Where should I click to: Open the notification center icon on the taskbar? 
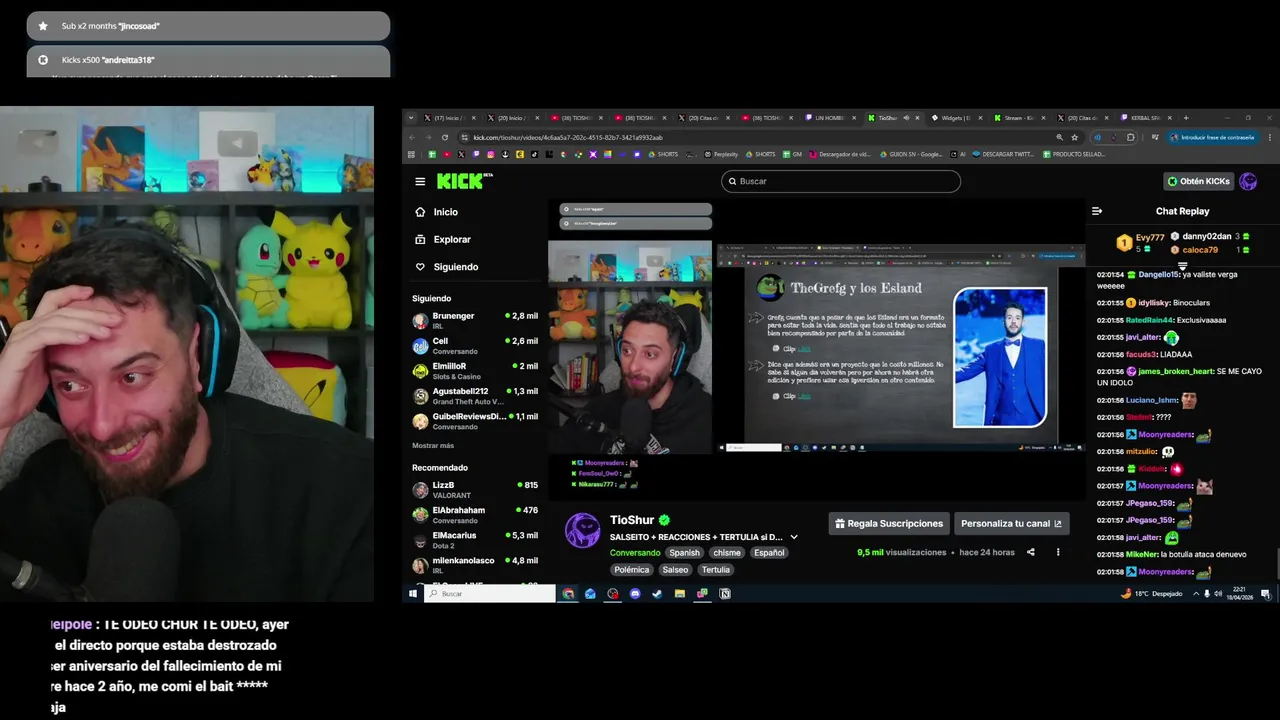[1265, 594]
